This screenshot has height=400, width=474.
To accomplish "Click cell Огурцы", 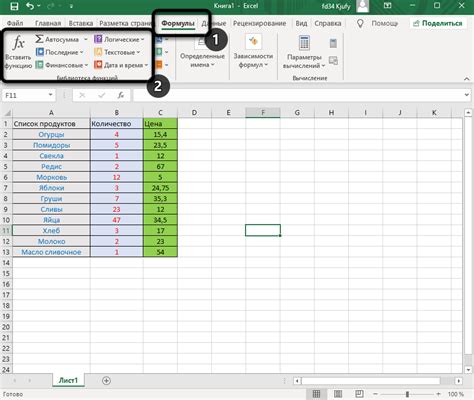I will point(51,134).
